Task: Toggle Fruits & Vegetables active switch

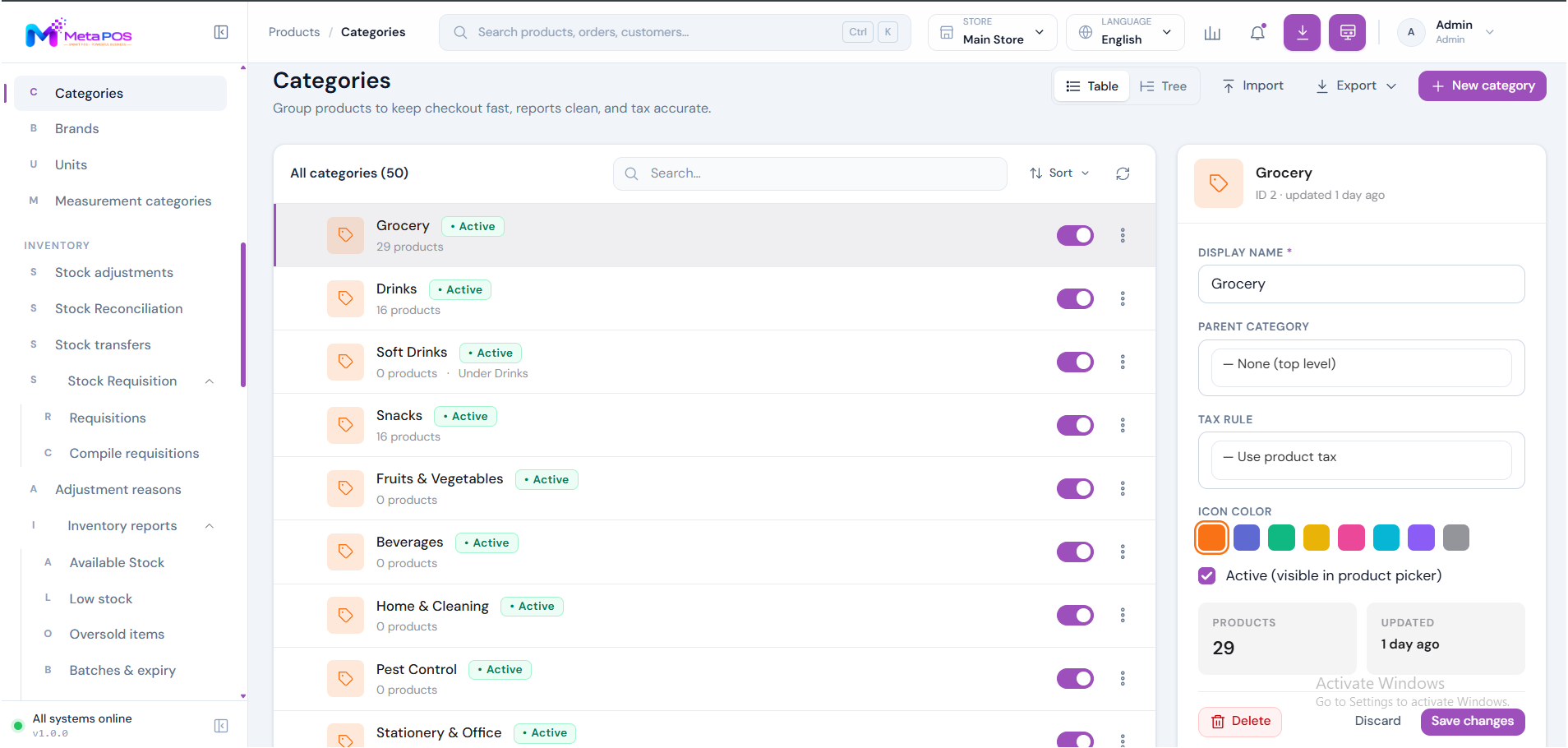Action: (1075, 488)
